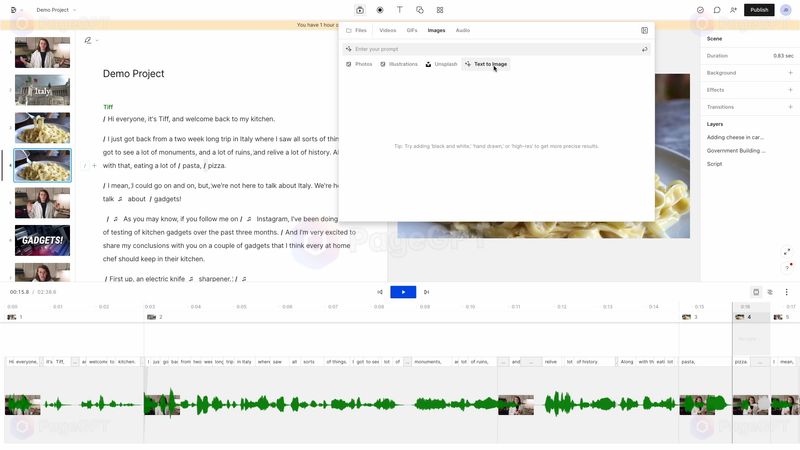Select the Government Building layer
Screen dimensions: 800x450
click(x=736, y=151)
